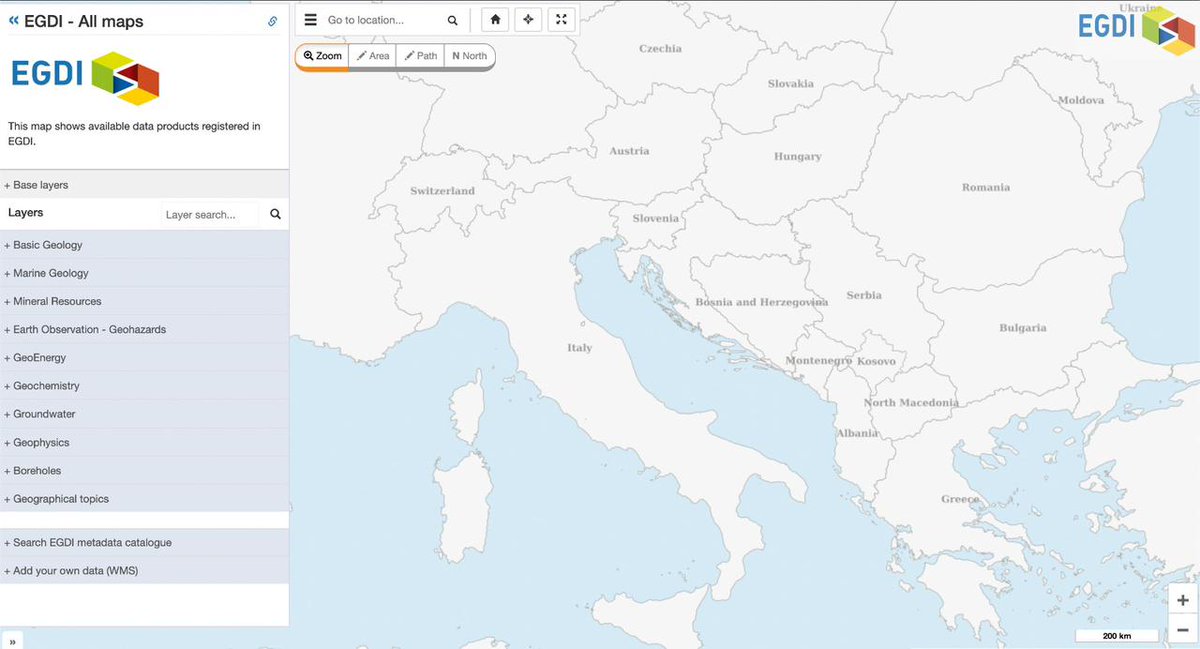This screenshot has height=649, width=1200.
Task: Select the Zoom tool
Action: (x=322, y=56)
